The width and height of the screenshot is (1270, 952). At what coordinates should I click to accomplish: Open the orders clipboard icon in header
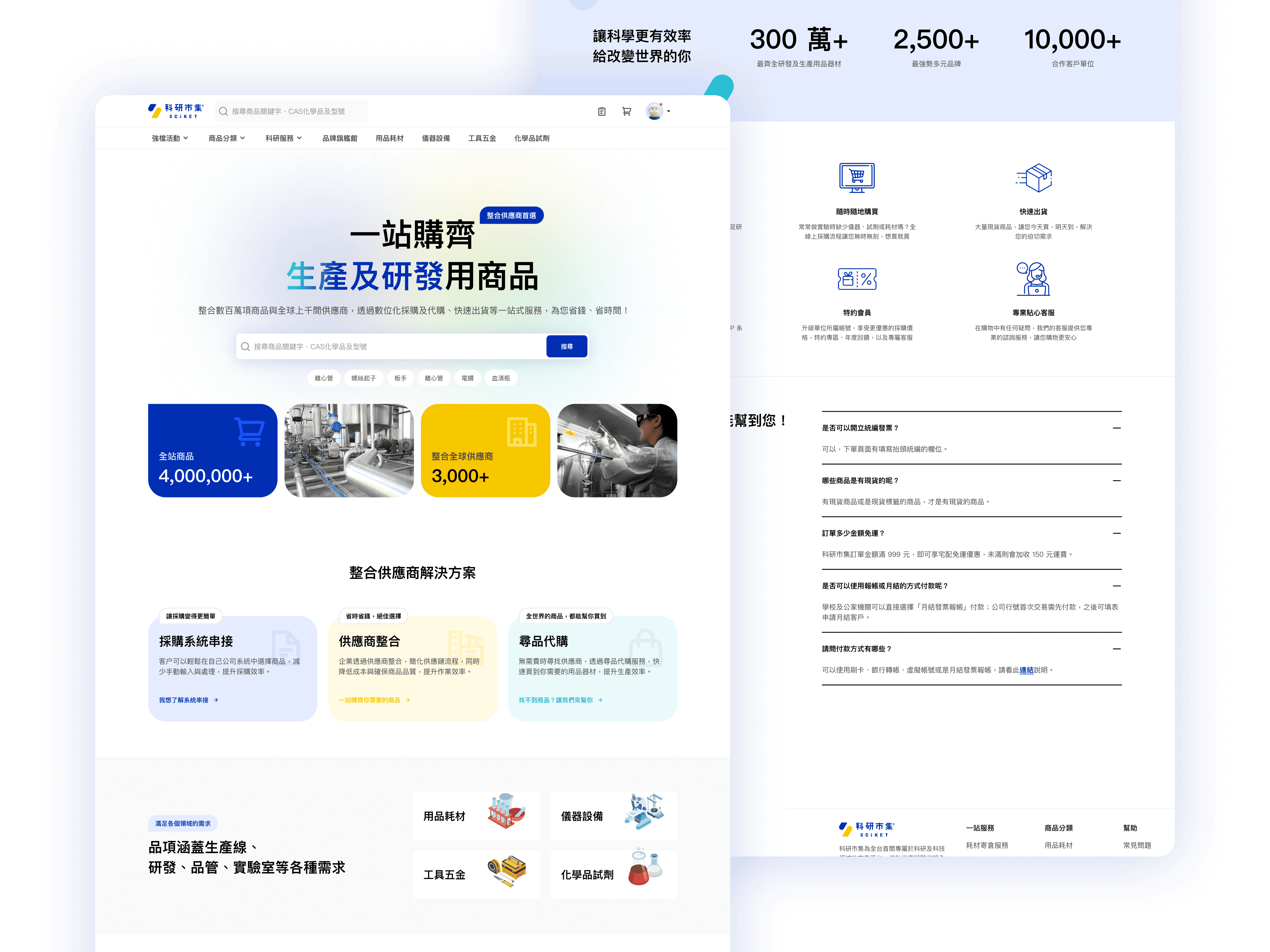point(601,111)
